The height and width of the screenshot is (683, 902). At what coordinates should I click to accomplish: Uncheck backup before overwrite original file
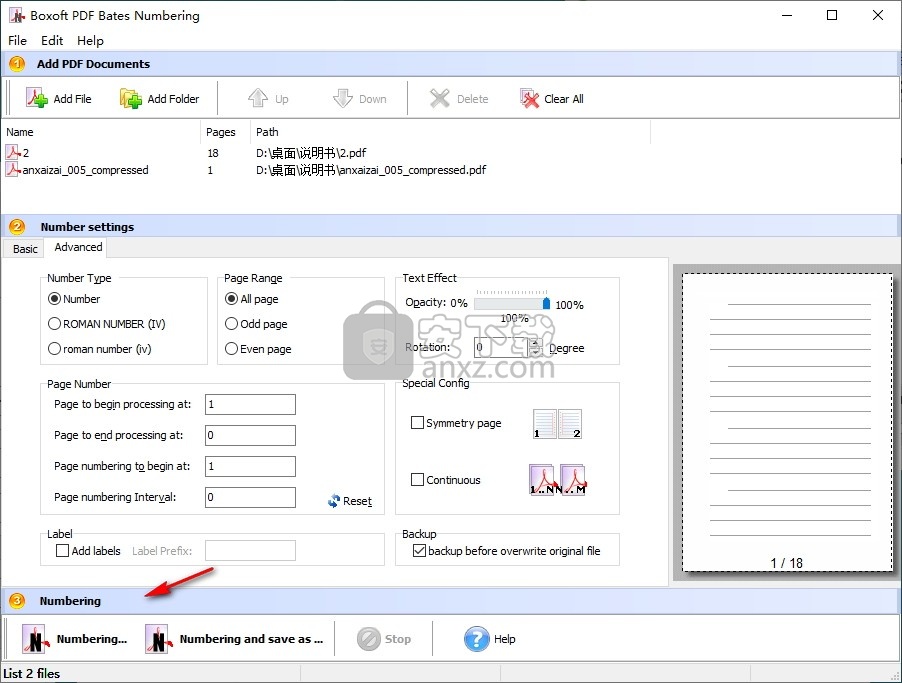419,551
